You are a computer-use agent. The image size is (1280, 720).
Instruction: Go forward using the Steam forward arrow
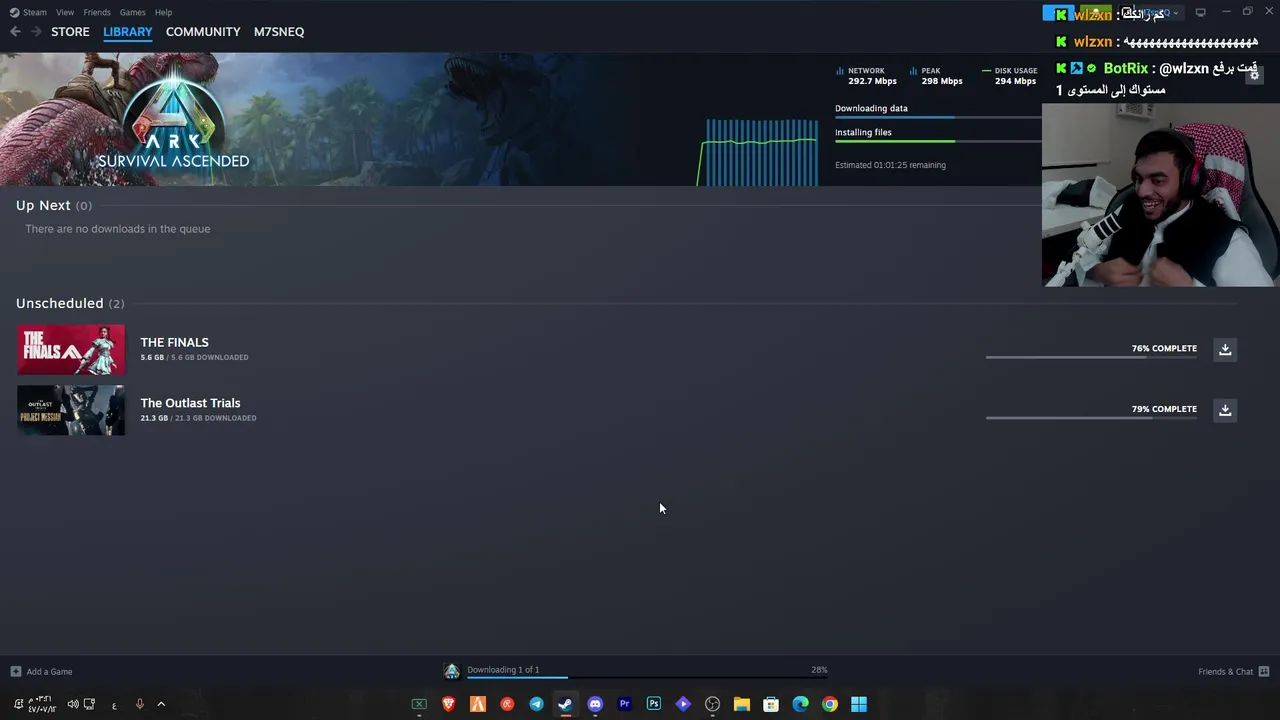(x=36, y=32)
